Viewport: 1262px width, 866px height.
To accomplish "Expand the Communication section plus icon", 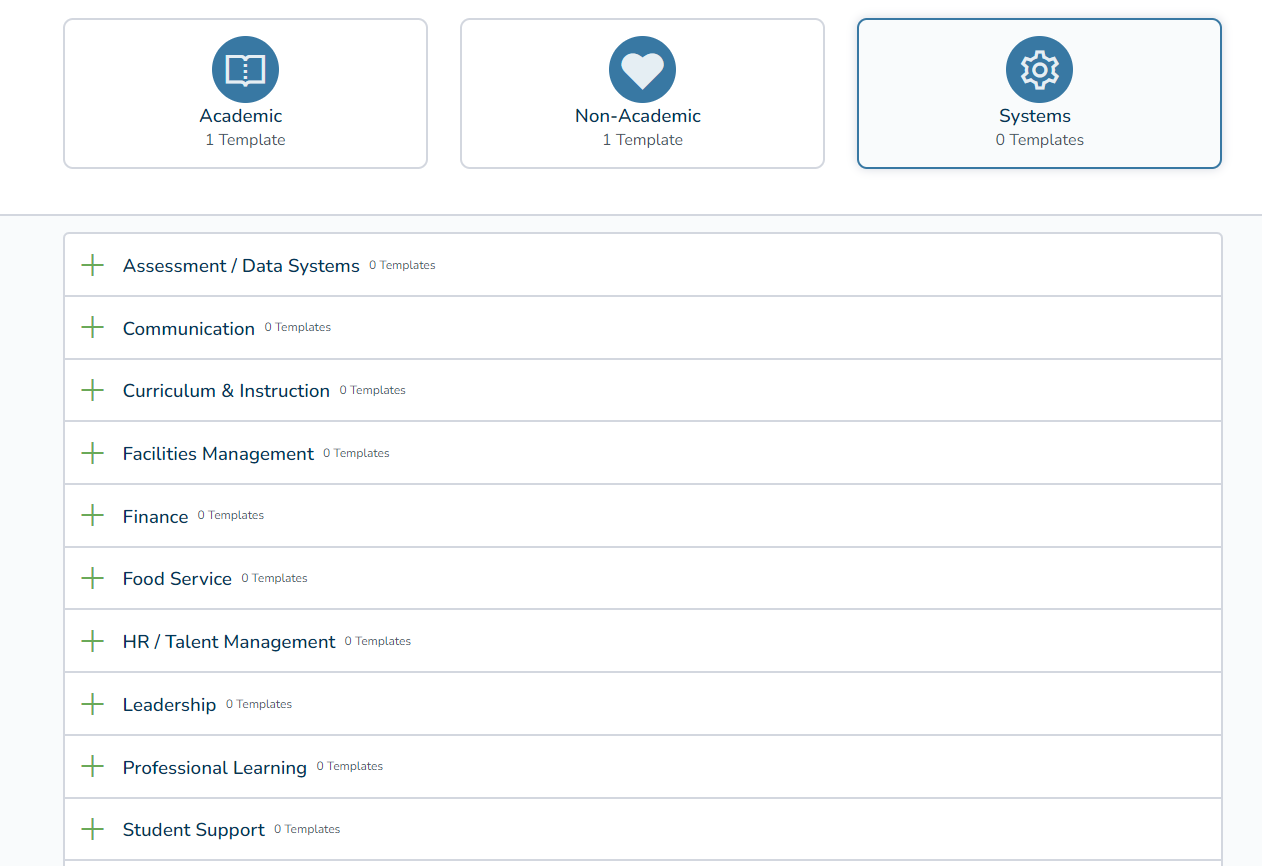I will (92, 328).
